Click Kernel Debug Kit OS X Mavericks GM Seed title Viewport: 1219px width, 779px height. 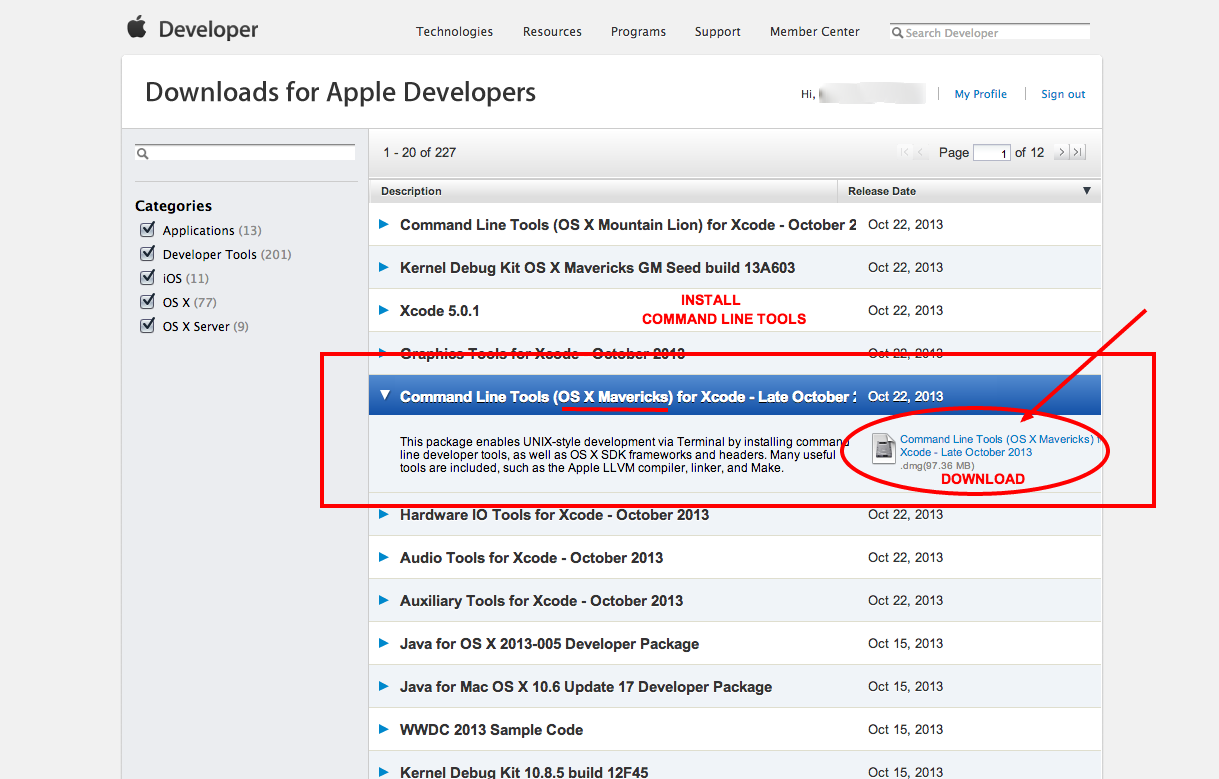pyautogui.click(x=598, y=268)
